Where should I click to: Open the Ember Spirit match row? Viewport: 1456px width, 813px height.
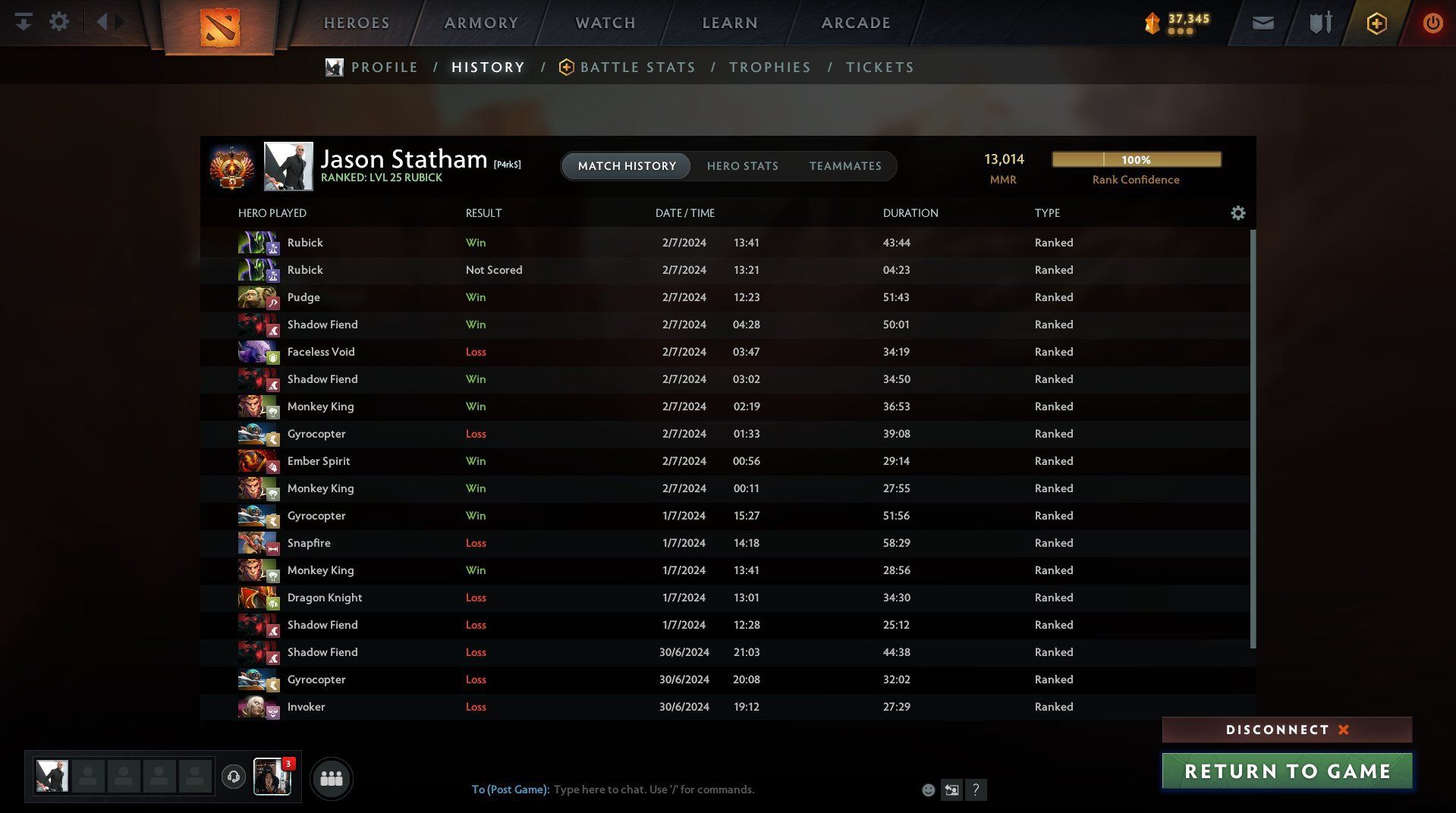[725, 461]
